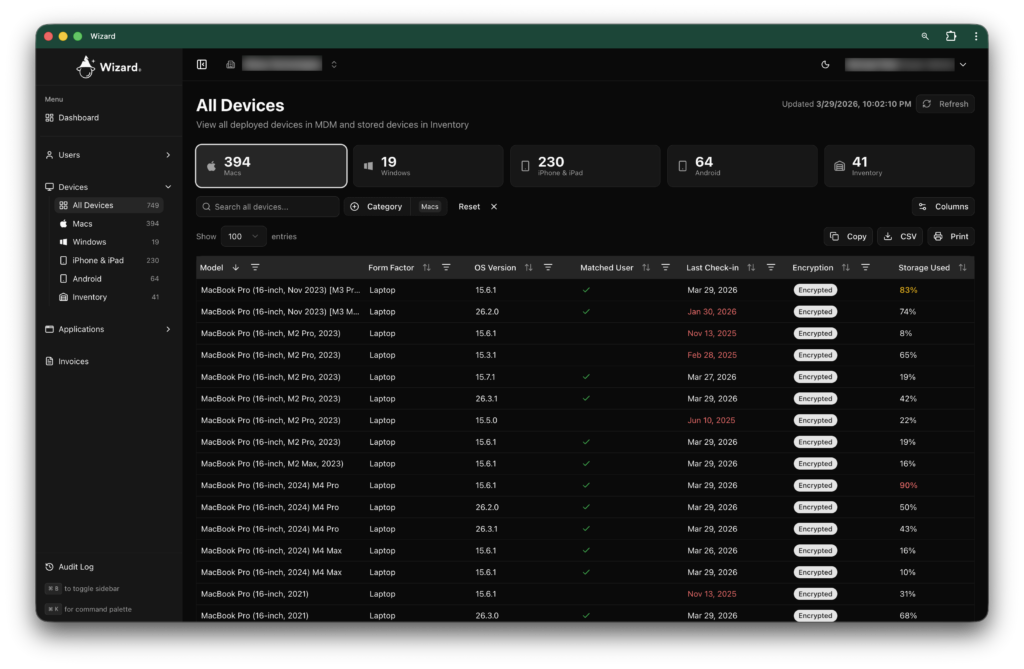Sort by Storage Used column arrows
This screenshot has width=1024, height=669.
point(962,268)
